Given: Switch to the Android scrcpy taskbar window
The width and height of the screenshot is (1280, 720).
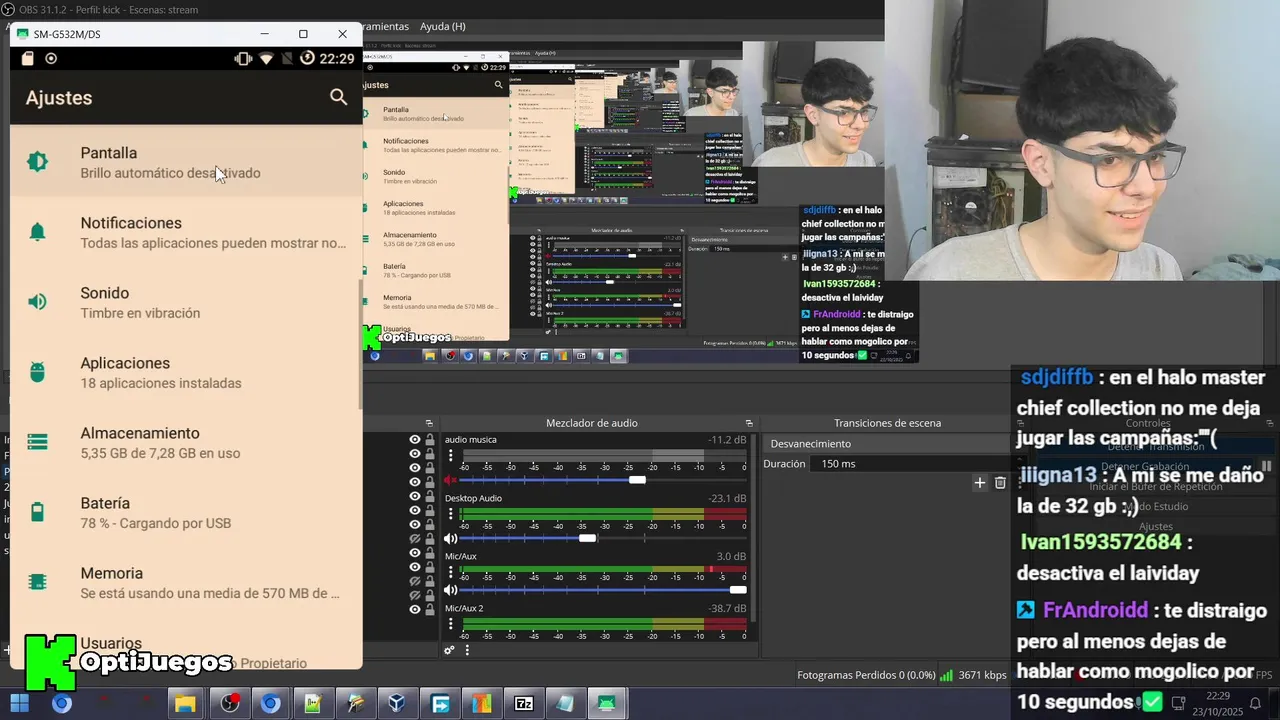Looking at the screenshot, I should tap(606, 703).
